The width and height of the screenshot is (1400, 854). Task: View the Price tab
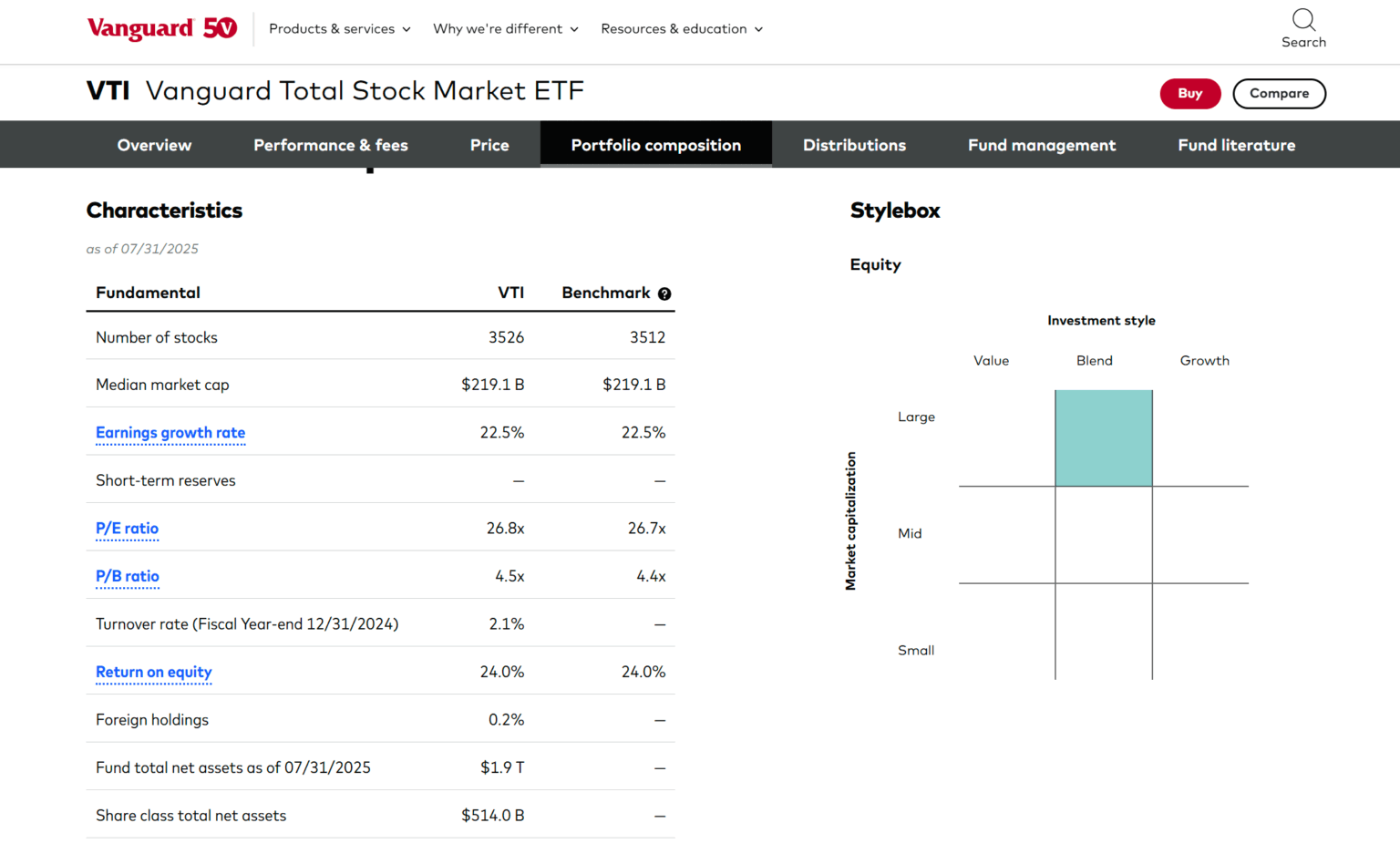pos(489,144)
